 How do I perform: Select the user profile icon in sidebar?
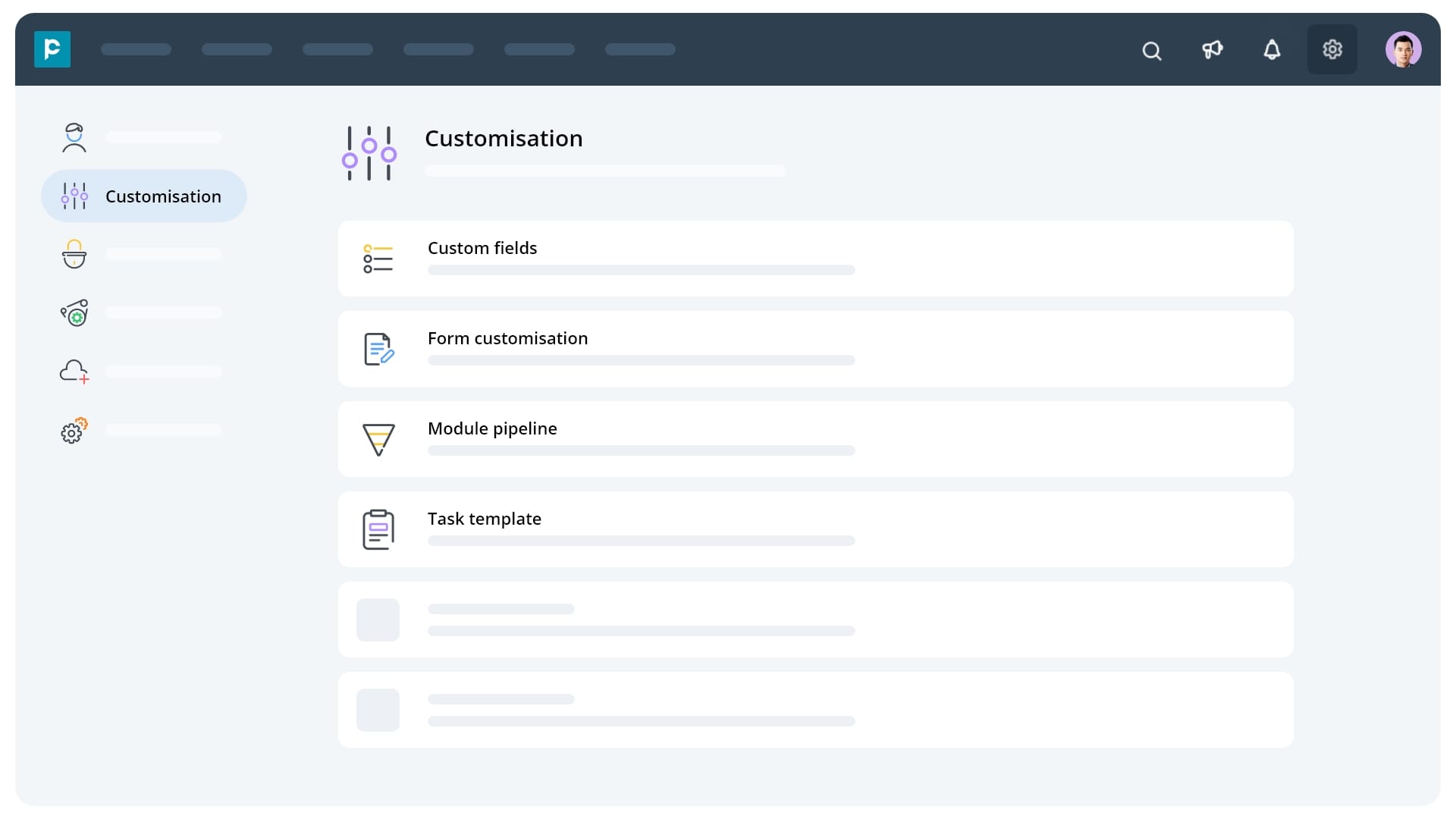pos(74,138)
